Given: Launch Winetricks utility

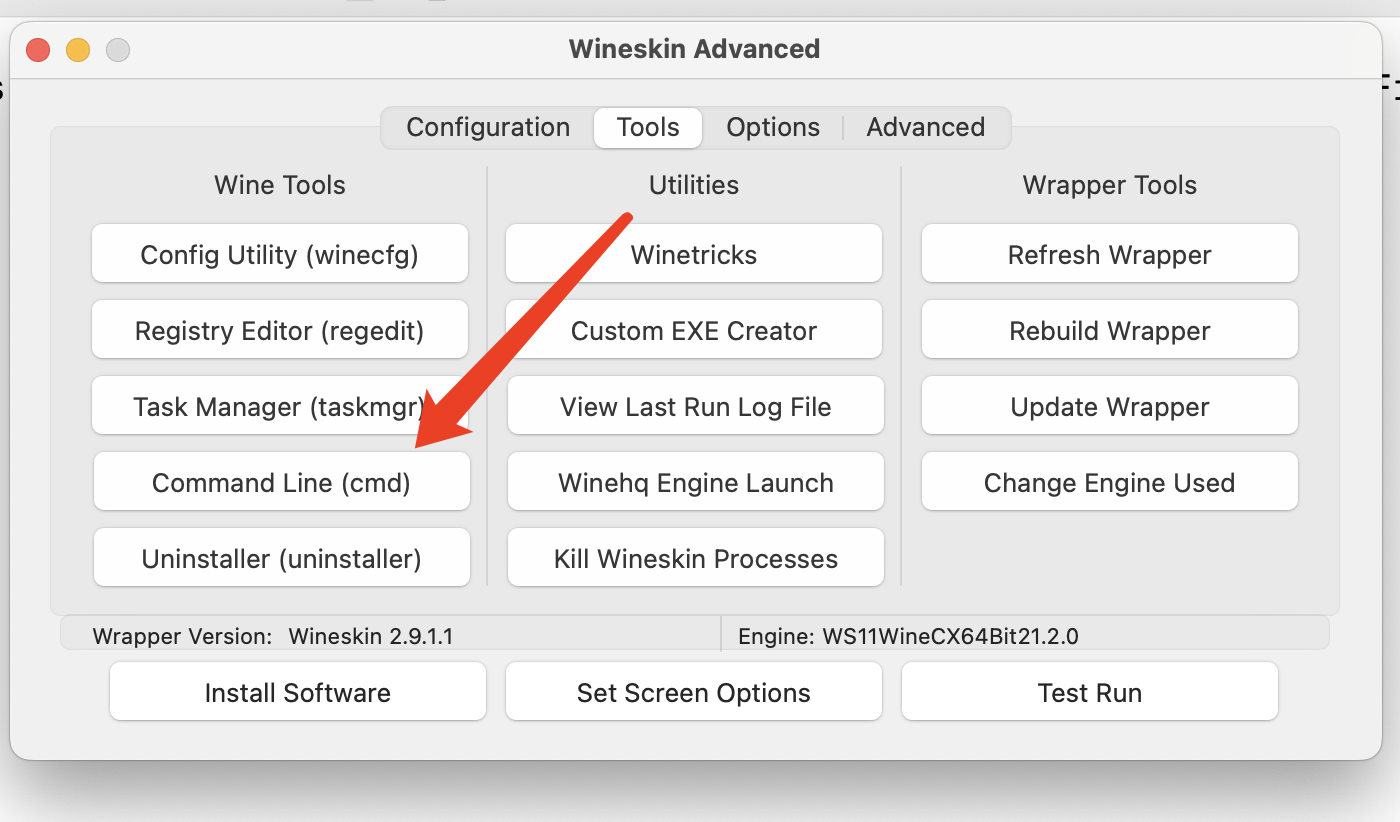Looking at the screenshot, I should (694, 254).
